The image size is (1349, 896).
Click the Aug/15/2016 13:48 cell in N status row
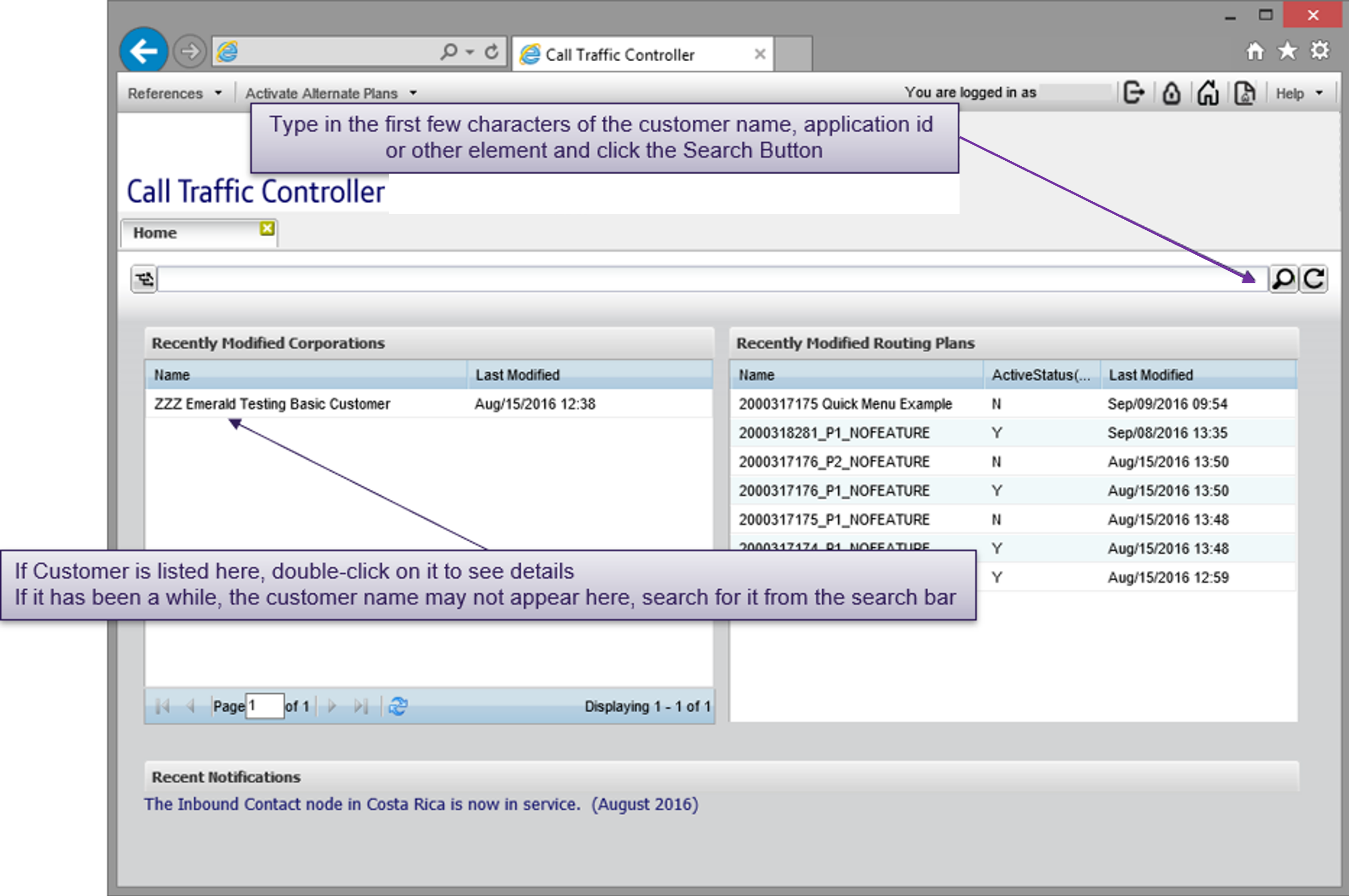click(1168, 520)
